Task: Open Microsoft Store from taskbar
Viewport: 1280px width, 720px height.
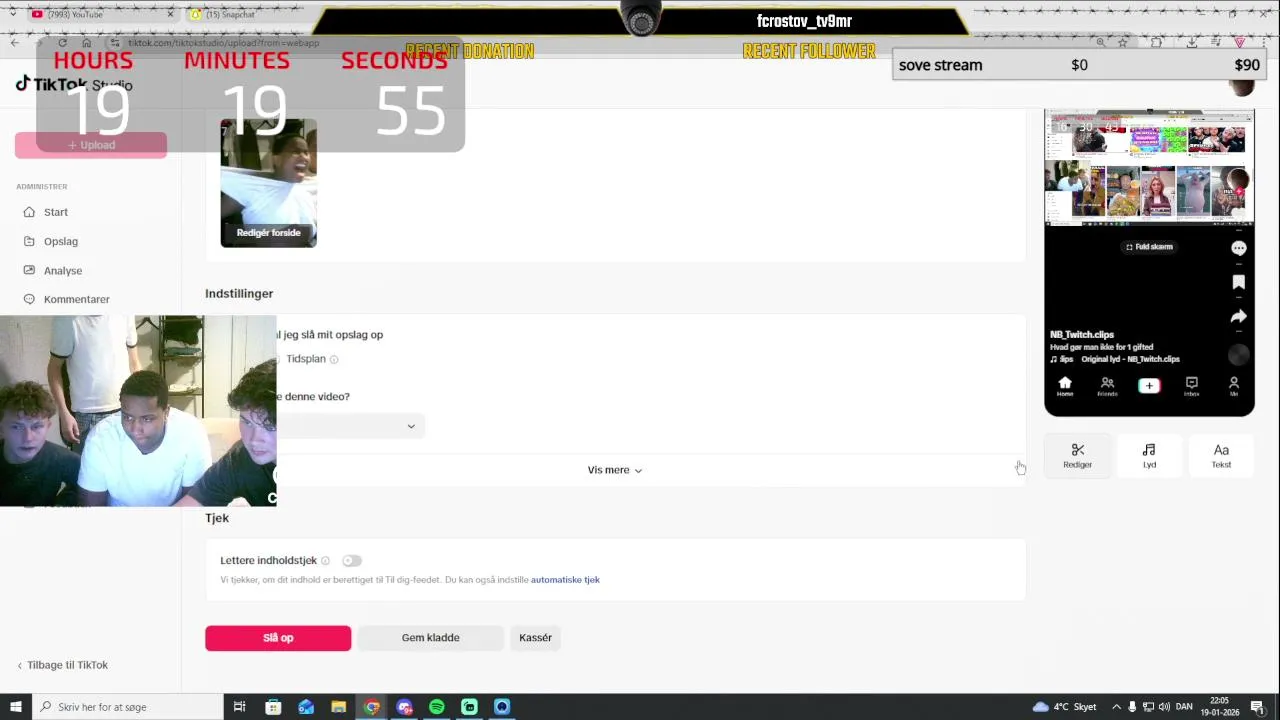Action: [x=273, y=707]
